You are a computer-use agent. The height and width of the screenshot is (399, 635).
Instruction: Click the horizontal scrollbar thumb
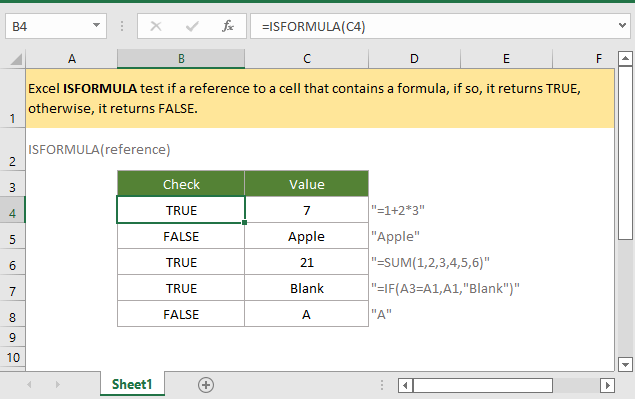(x=483, y=385)
